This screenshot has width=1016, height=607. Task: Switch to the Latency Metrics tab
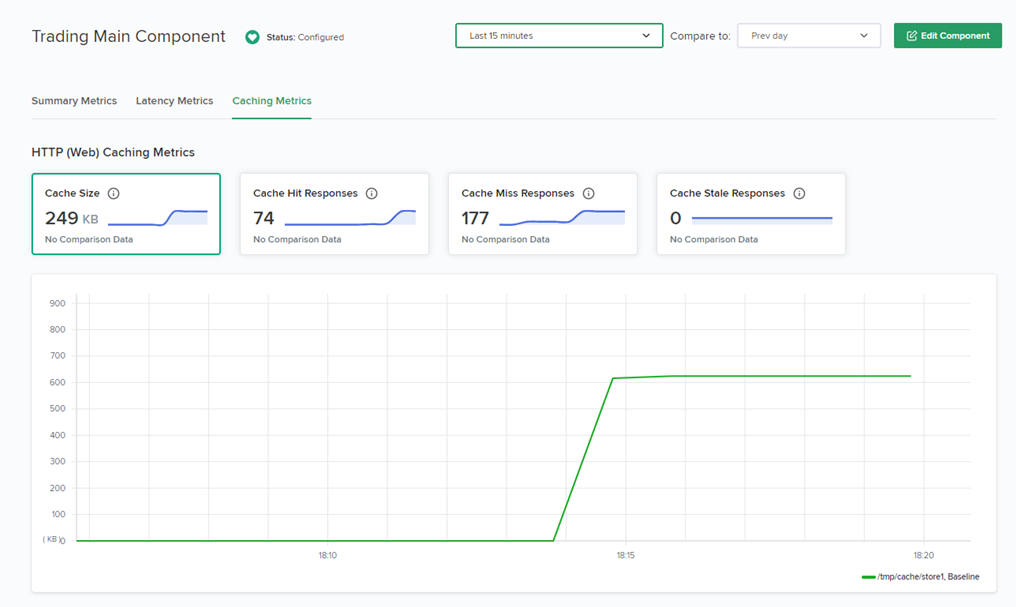[x=174, y=100]
